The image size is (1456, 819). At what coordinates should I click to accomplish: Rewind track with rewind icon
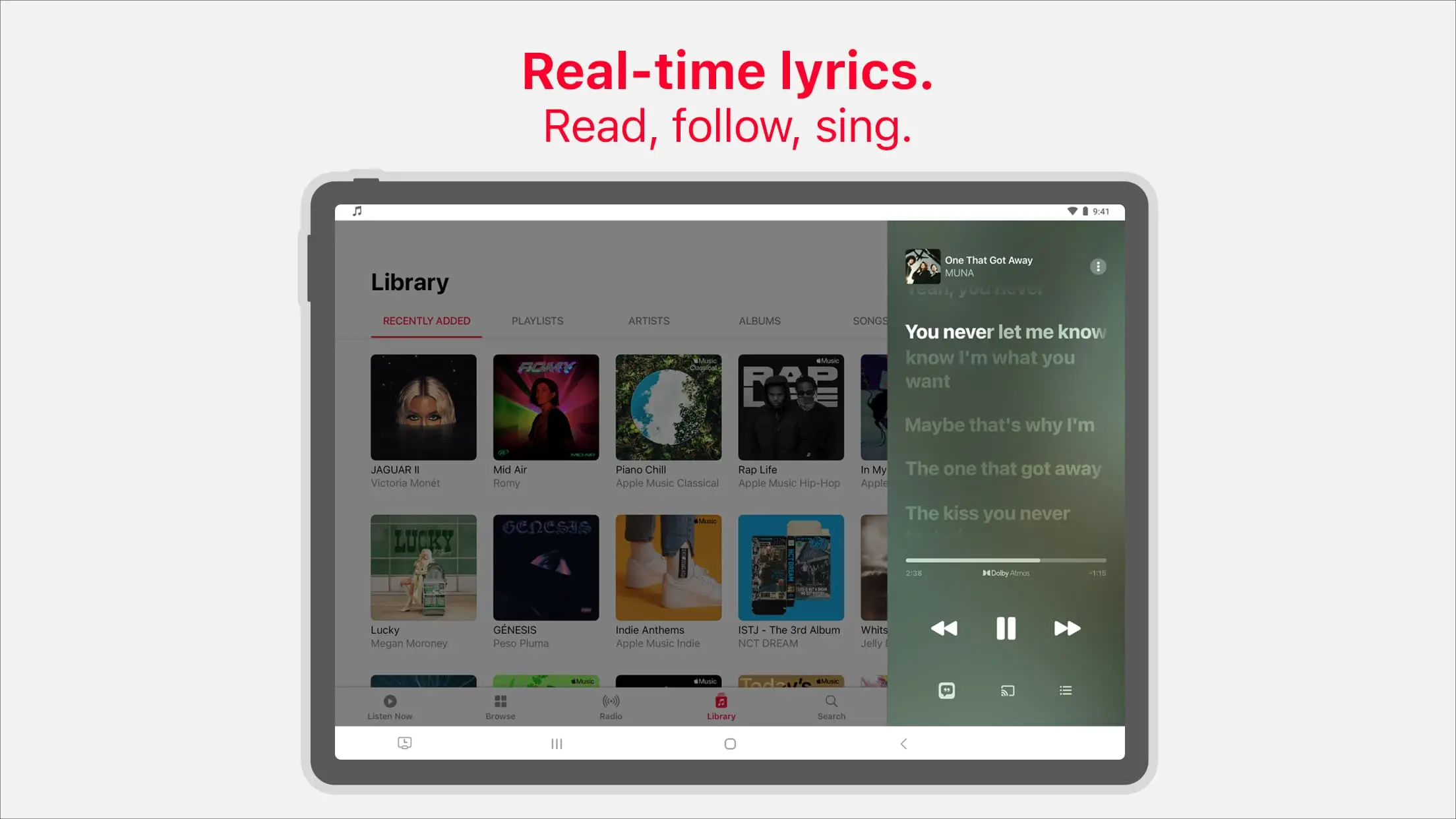[x=943, y=627]
